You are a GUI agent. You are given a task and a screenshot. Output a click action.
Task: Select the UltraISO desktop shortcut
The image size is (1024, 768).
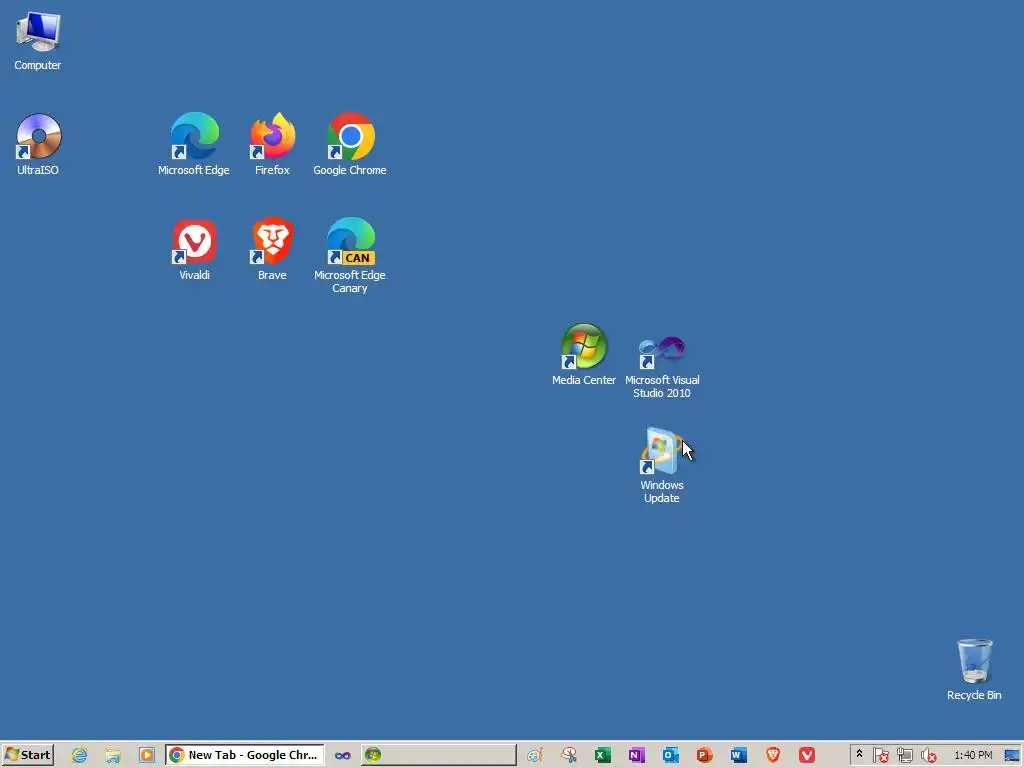pyautogui.click(x=38, y=144)
